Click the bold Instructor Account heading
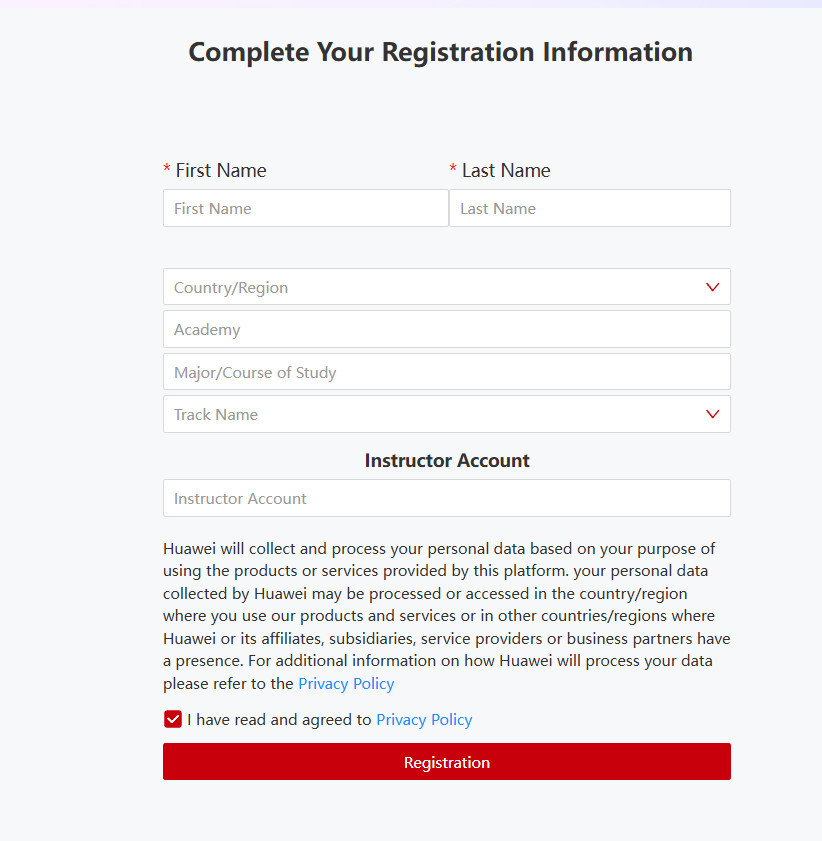 tap(447, 460)
